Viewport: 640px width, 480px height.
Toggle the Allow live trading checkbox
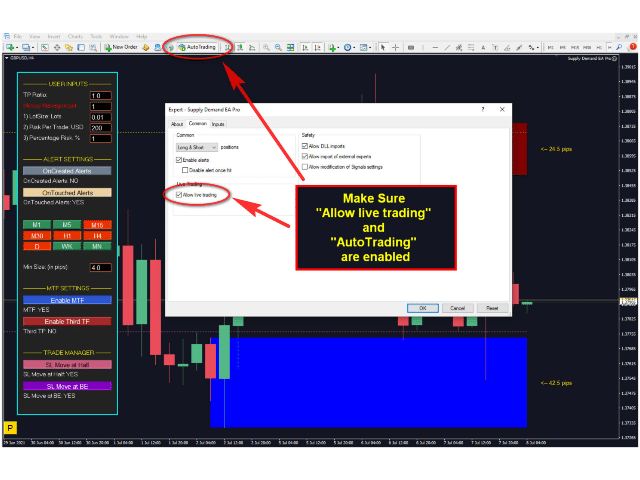(x=179, y=195)
